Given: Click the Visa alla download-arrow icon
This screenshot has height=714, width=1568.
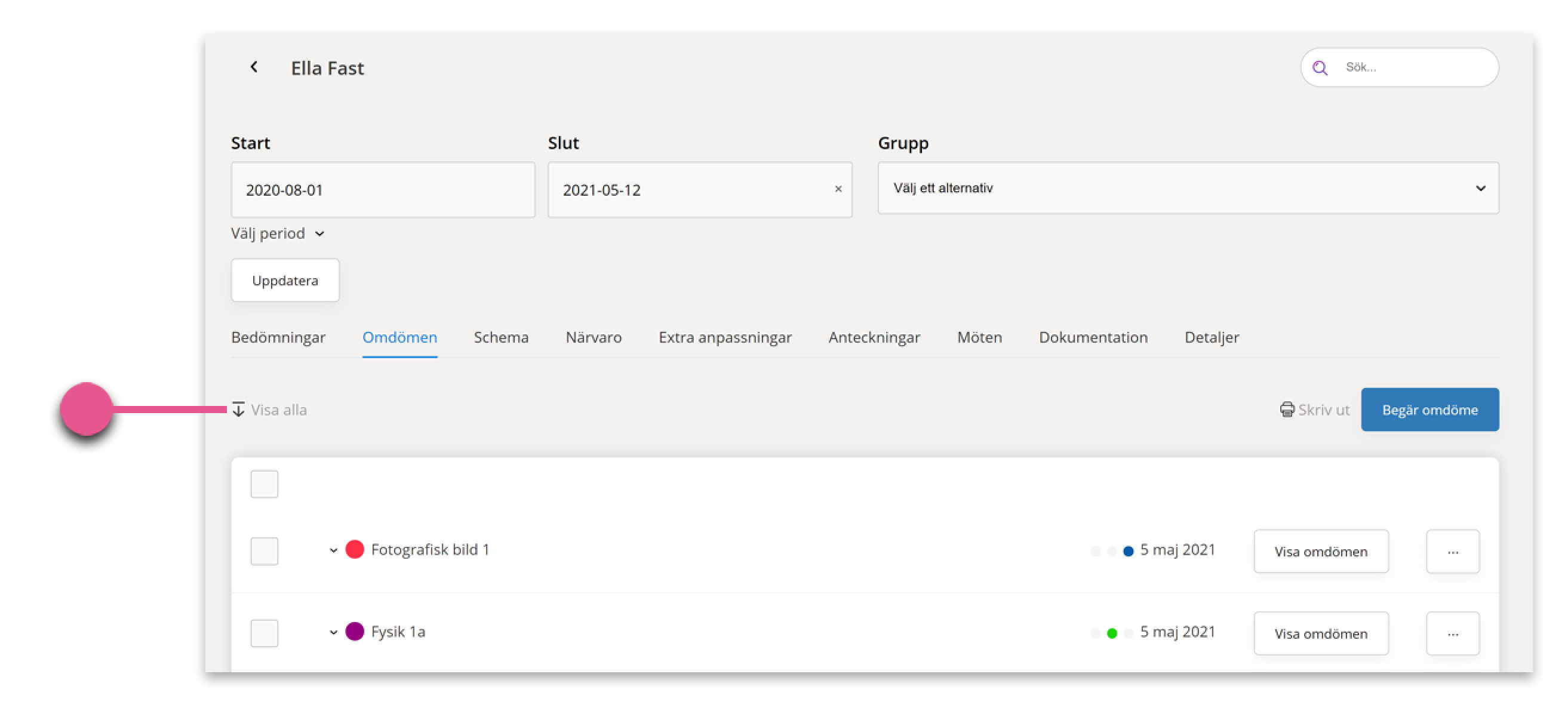Looking at the screenshot, I should (x=238, y=409).
